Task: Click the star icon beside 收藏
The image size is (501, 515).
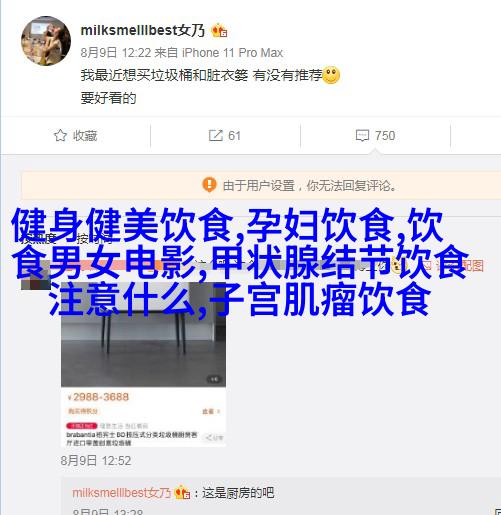Action: pos(60,135)
